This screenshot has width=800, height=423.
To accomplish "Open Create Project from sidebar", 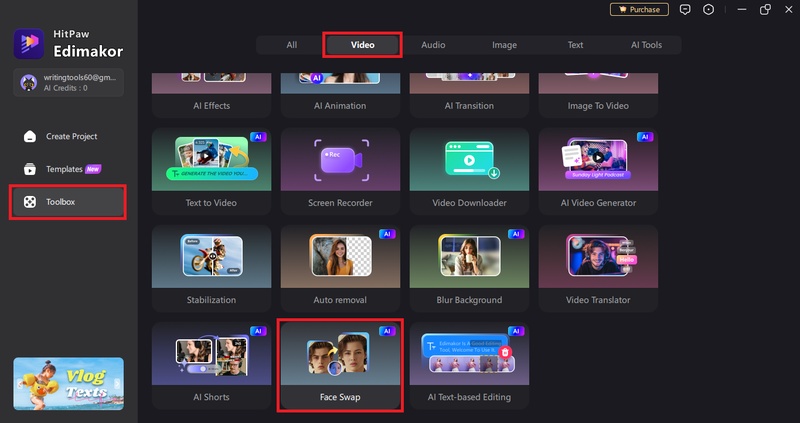I will point(68,136).
